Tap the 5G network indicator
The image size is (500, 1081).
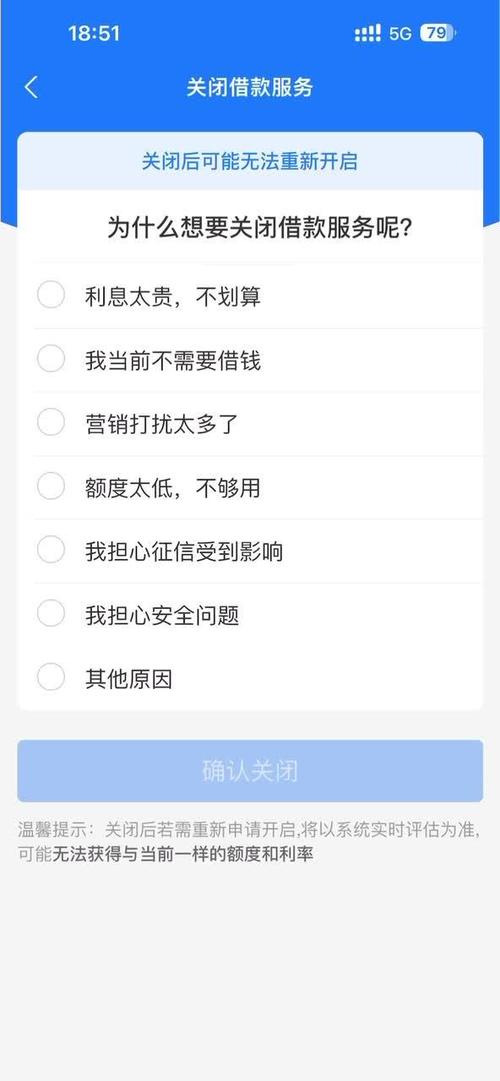pyautogui.click(x=401, y=34)
